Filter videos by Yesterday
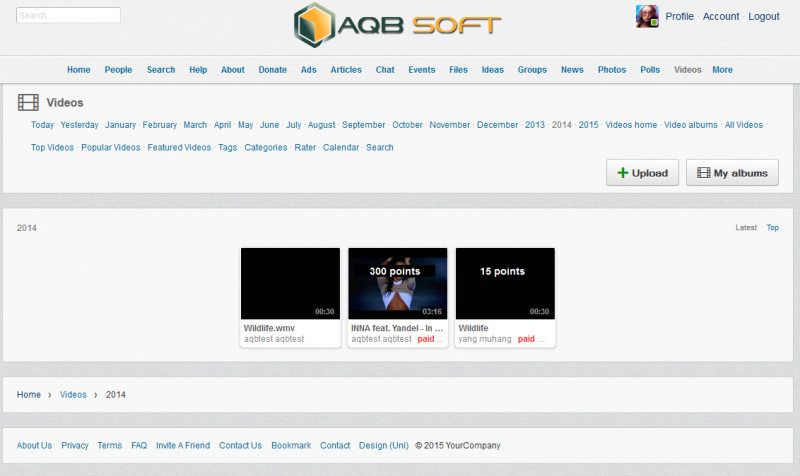Viewport: 800px width, 476px height. coord(79,125)
